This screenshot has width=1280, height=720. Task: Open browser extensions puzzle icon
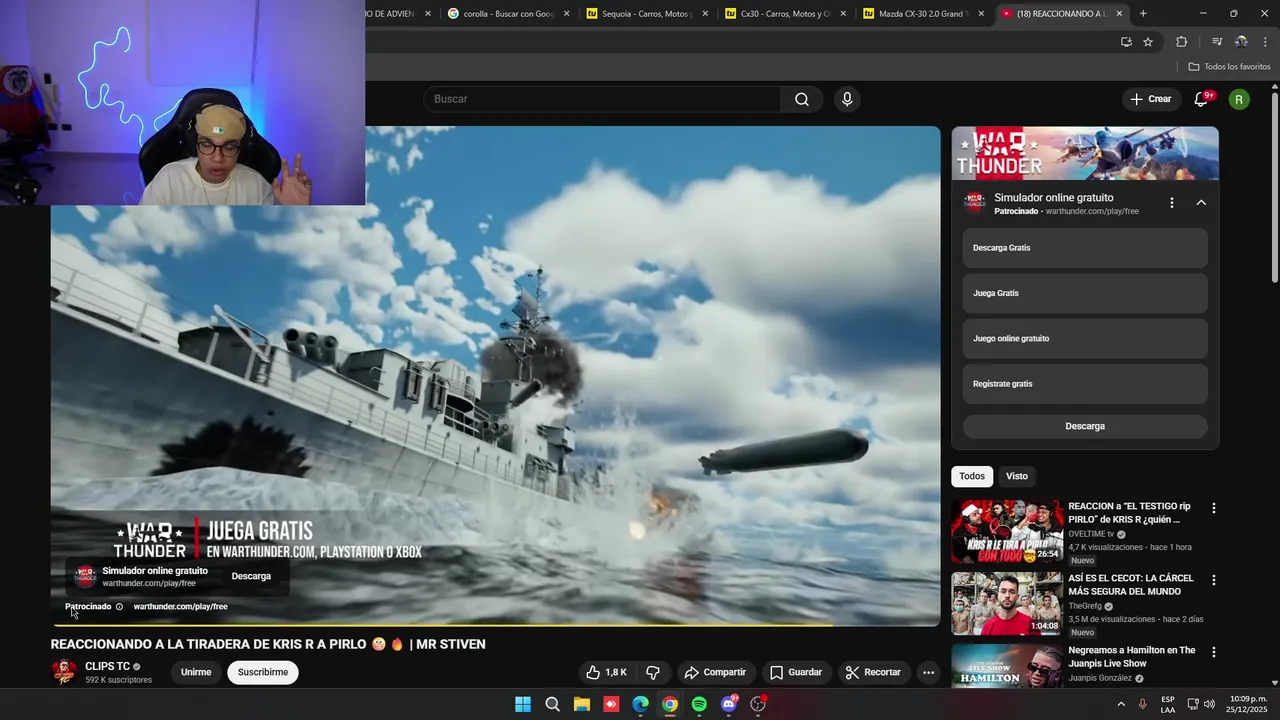1182,42
